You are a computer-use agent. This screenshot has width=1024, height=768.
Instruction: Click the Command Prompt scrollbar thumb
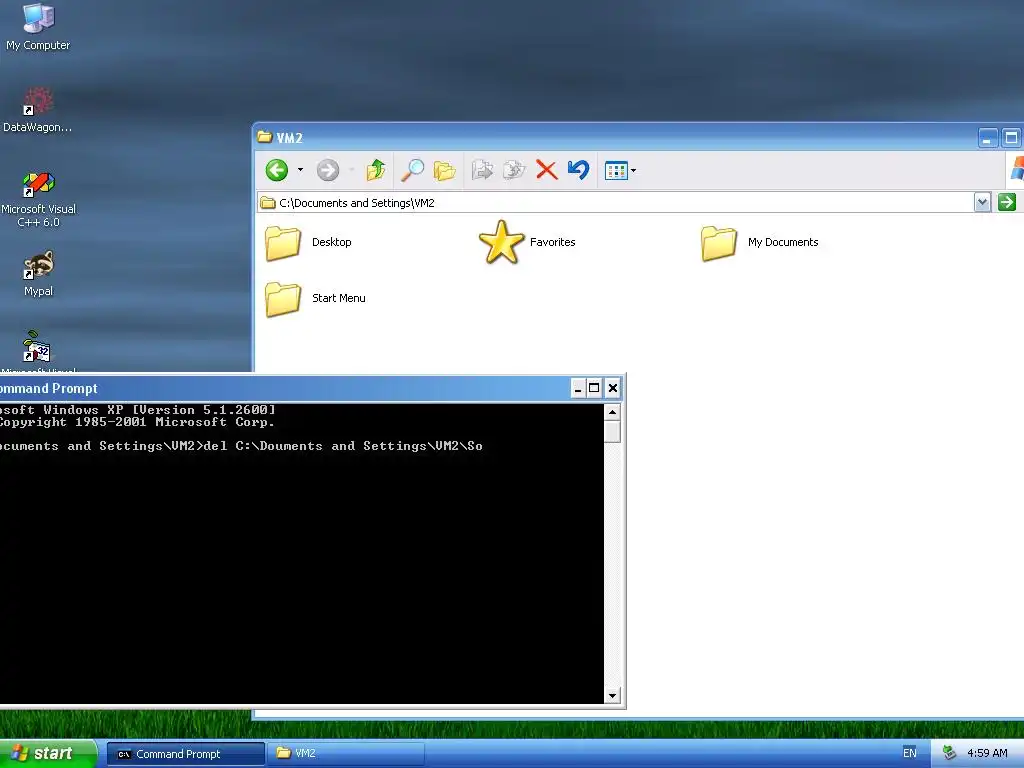612,432
